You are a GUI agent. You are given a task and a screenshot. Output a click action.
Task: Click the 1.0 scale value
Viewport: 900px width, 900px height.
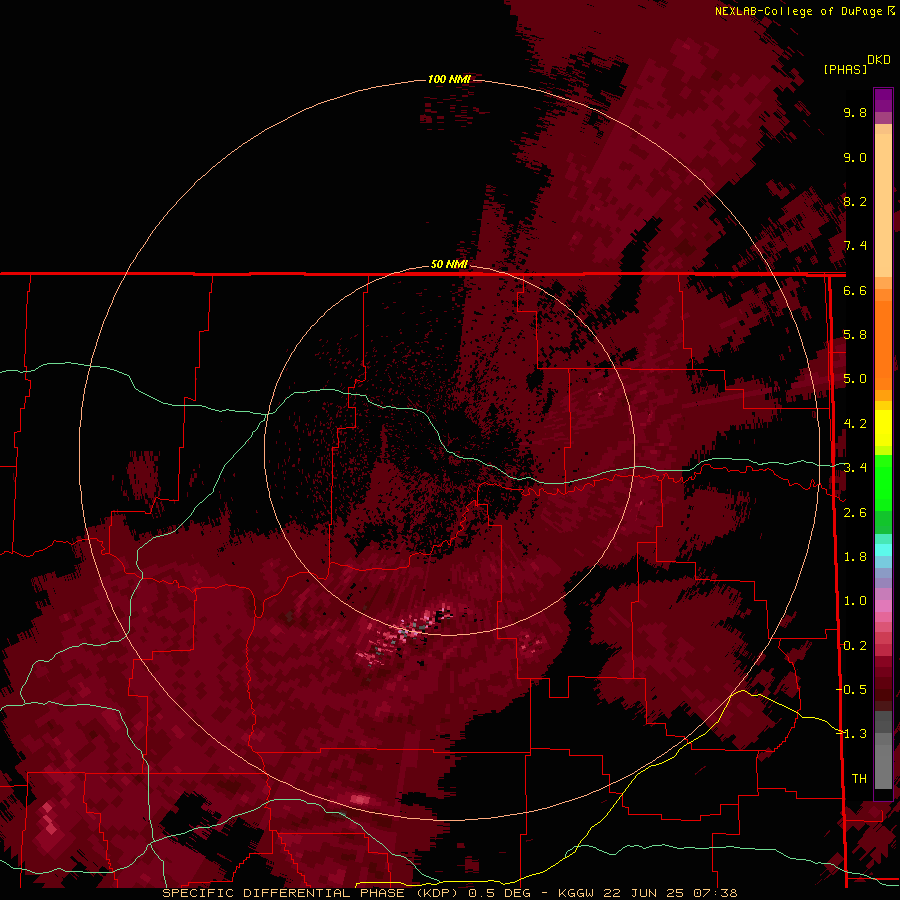click(x=855, y=602)
